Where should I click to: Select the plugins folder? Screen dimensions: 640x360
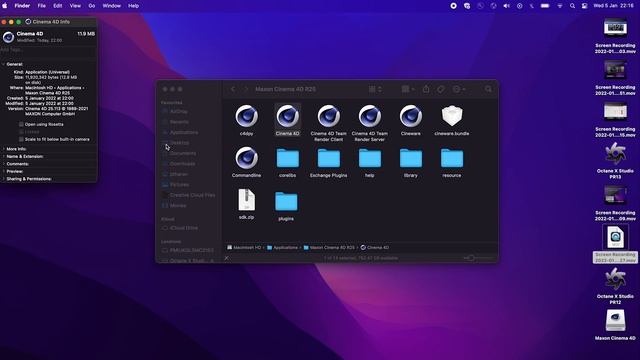(x=286, y=202)
